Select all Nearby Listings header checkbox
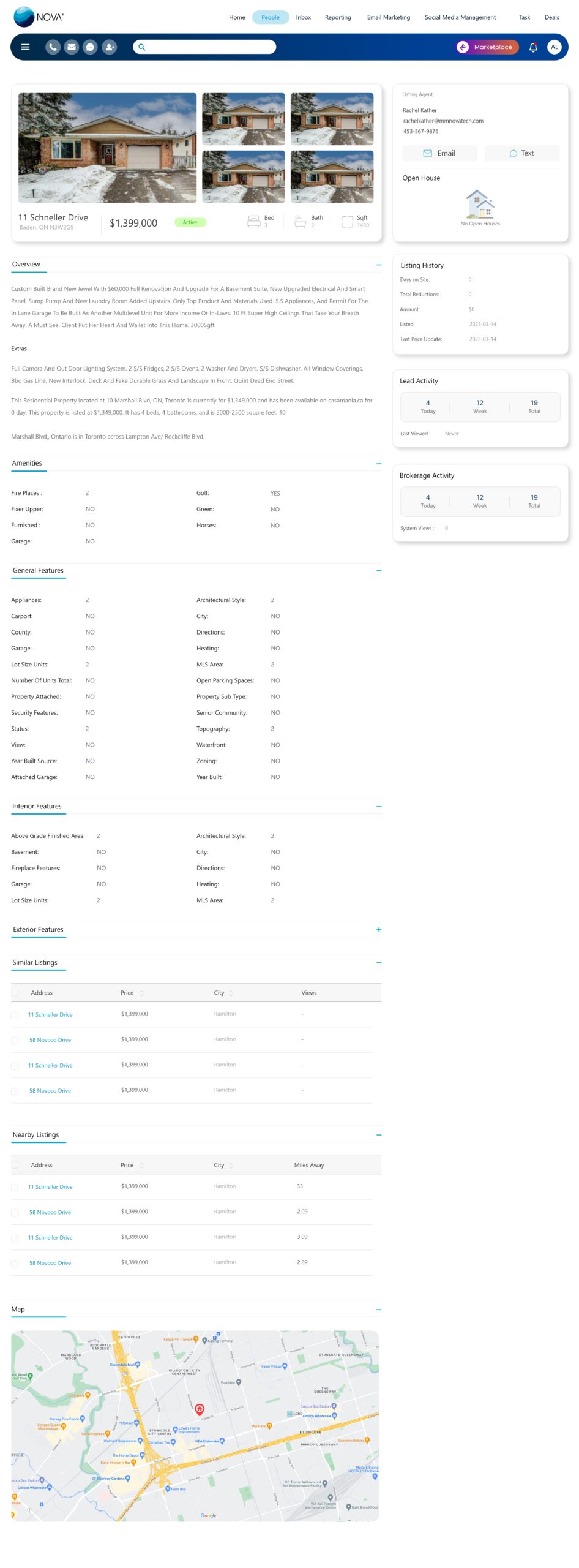Image resolution: width=579 pixels, height=1568 pixels. (x=15, y=1165)
